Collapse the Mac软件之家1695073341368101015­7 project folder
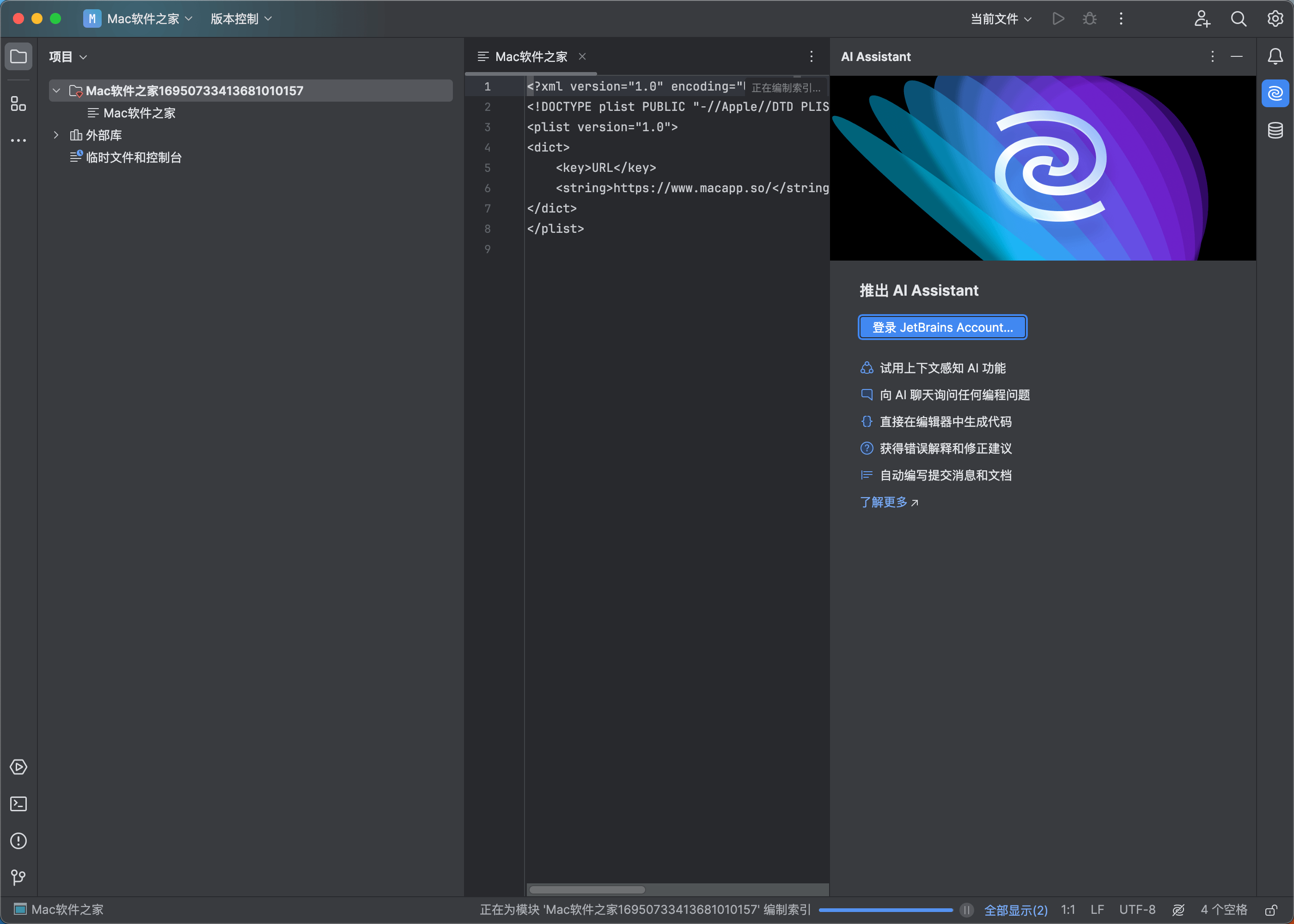1294x924 pixels. tap(56, 91)
